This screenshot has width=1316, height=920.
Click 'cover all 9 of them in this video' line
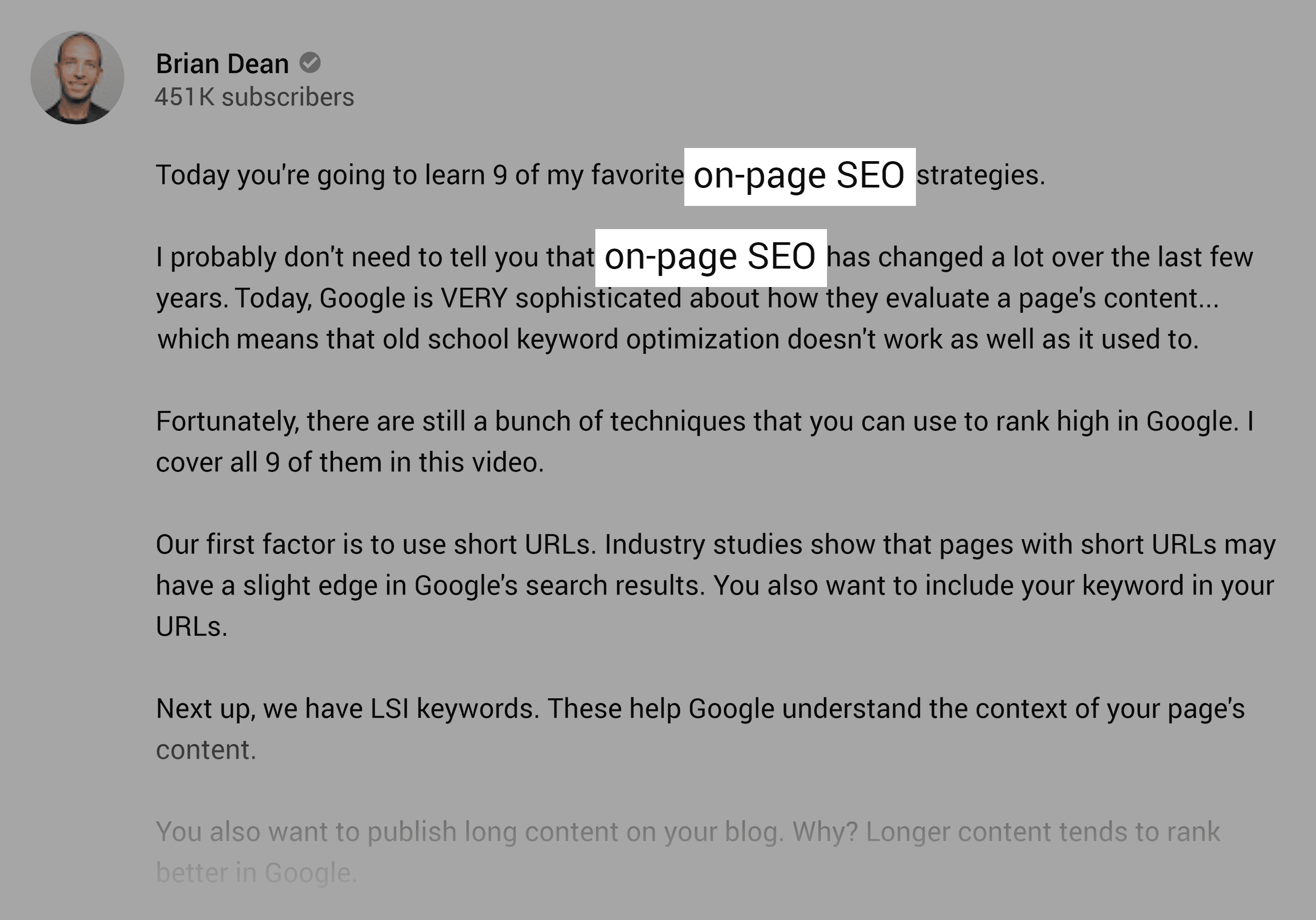point(350,462)
